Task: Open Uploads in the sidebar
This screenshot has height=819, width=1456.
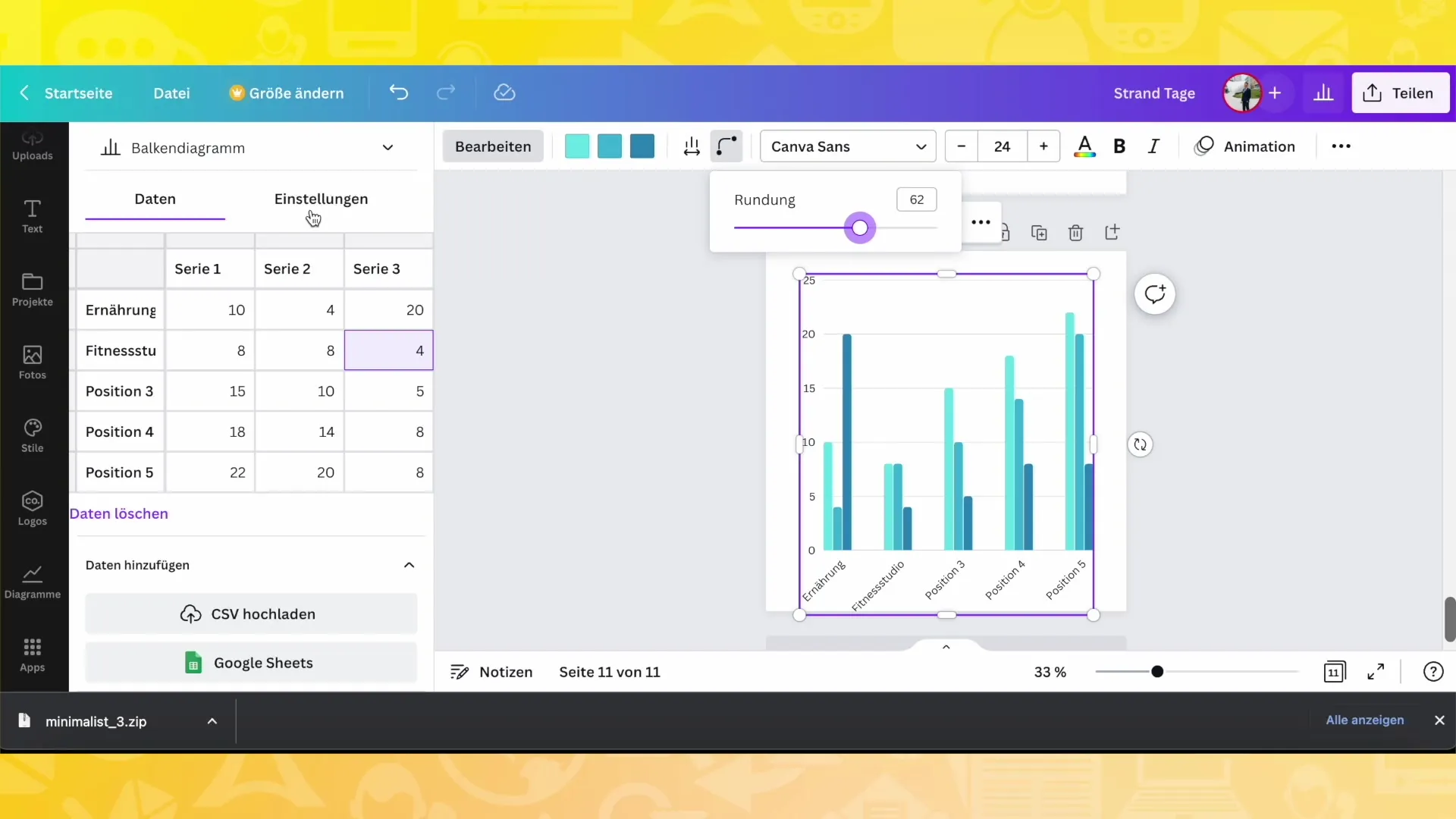Action: (33, 146)
